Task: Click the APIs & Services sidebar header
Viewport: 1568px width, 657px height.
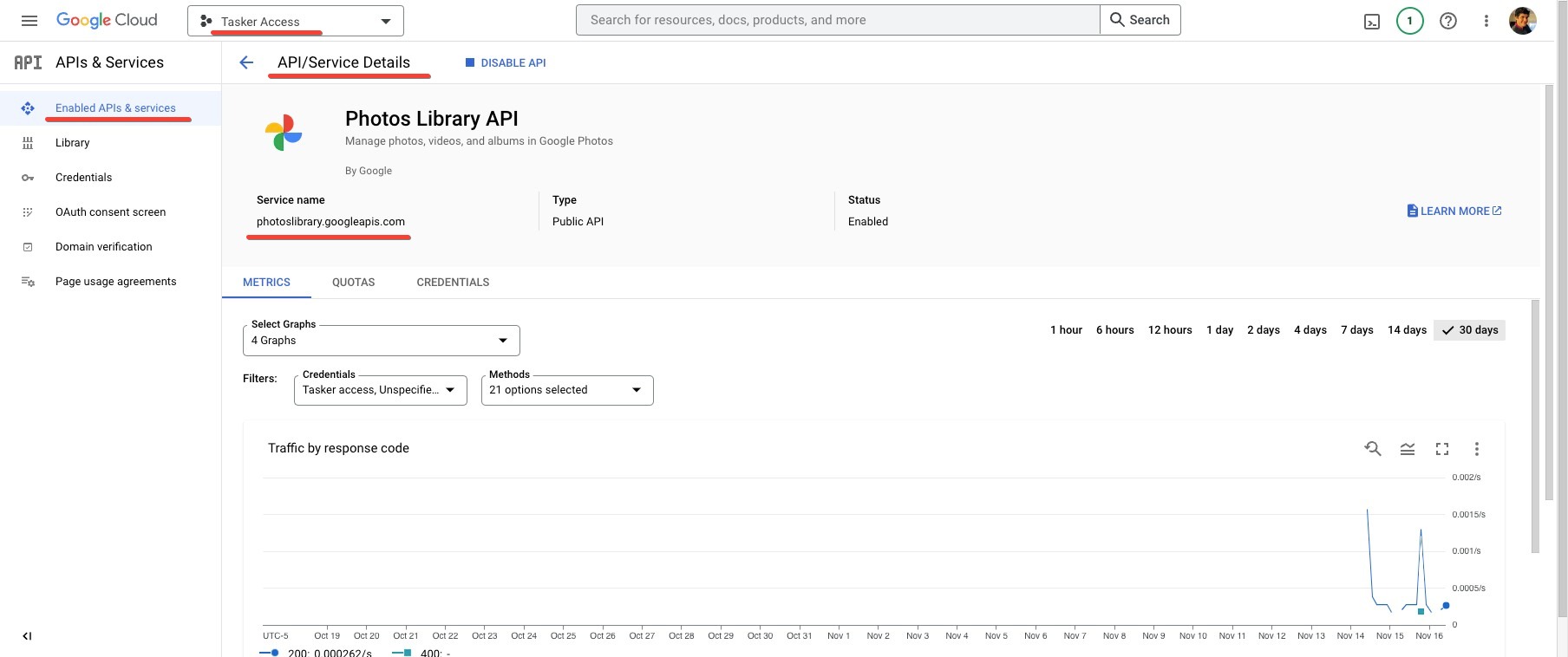Action: tap(109, 62)
